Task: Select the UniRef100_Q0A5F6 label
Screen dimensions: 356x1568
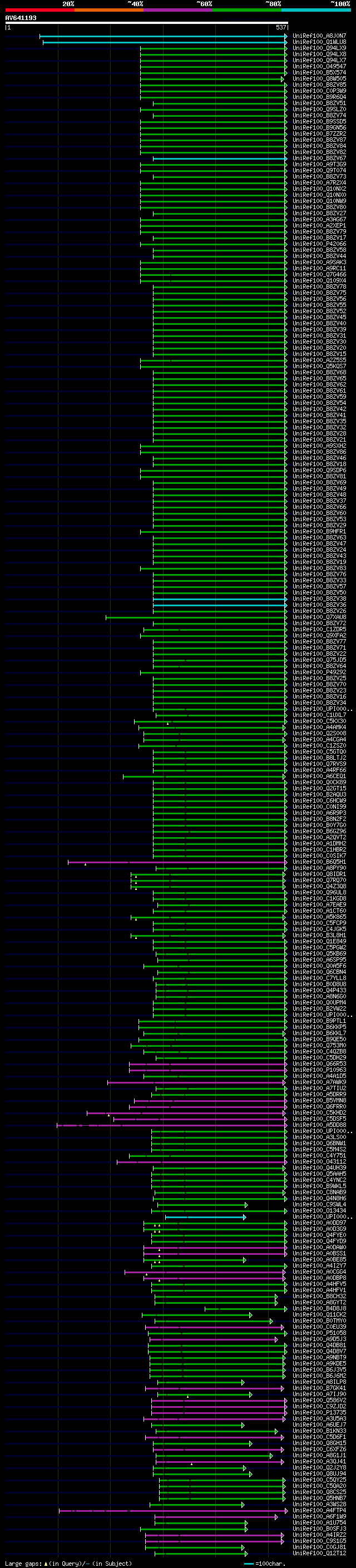Action: point(319,966)
